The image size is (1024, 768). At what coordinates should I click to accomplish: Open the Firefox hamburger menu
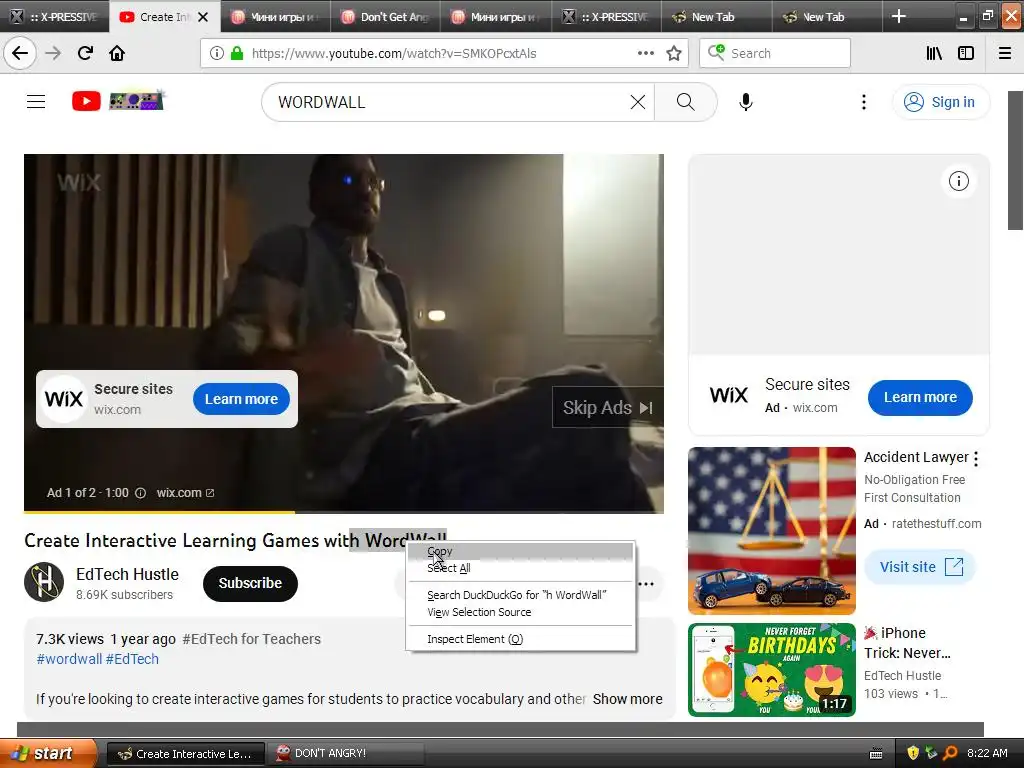coord(1005,53)
